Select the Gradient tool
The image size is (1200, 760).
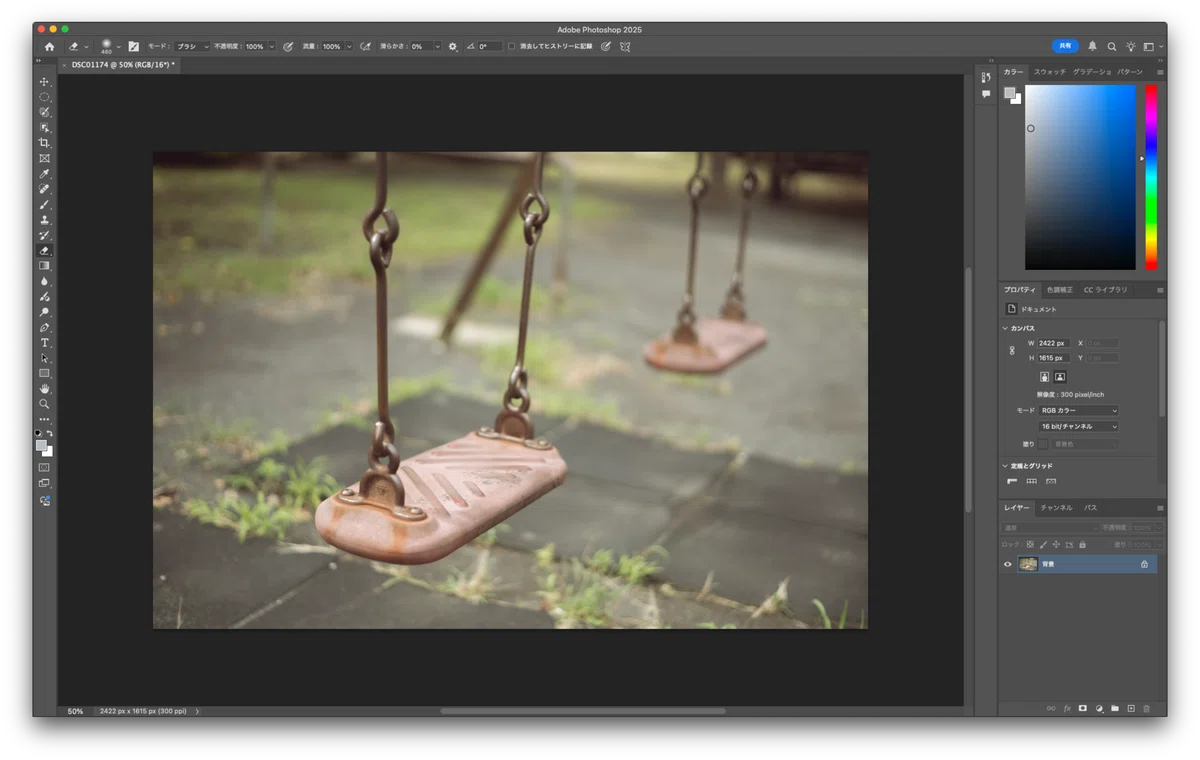click(44, 266)
